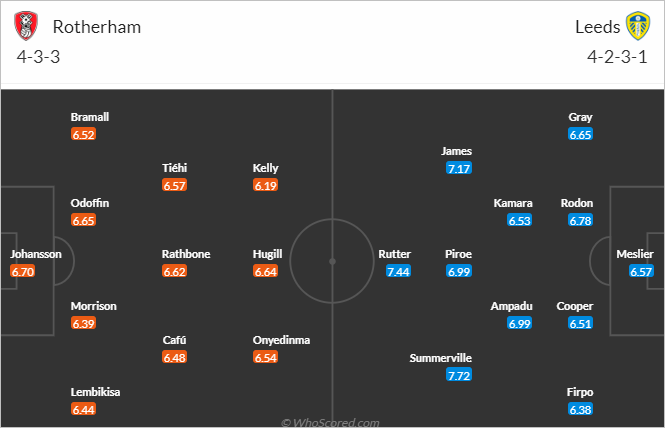The image size is (665, 428).
Task: Click the Rotherham club crest icon
Action: coord(26,26)
